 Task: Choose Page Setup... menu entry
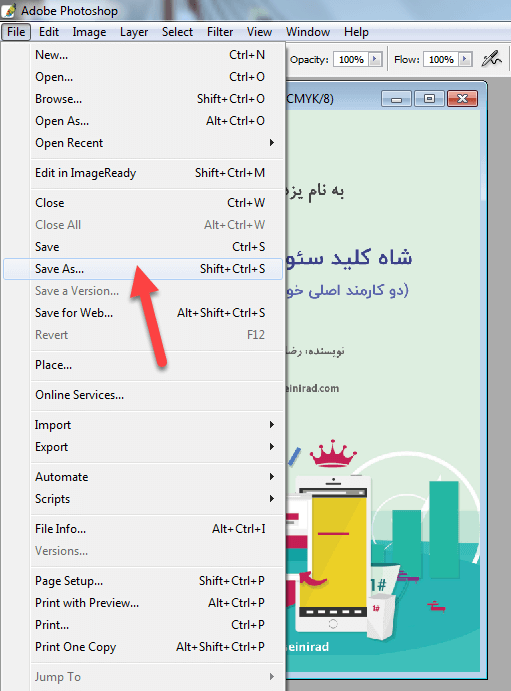[x=143, y=581]
